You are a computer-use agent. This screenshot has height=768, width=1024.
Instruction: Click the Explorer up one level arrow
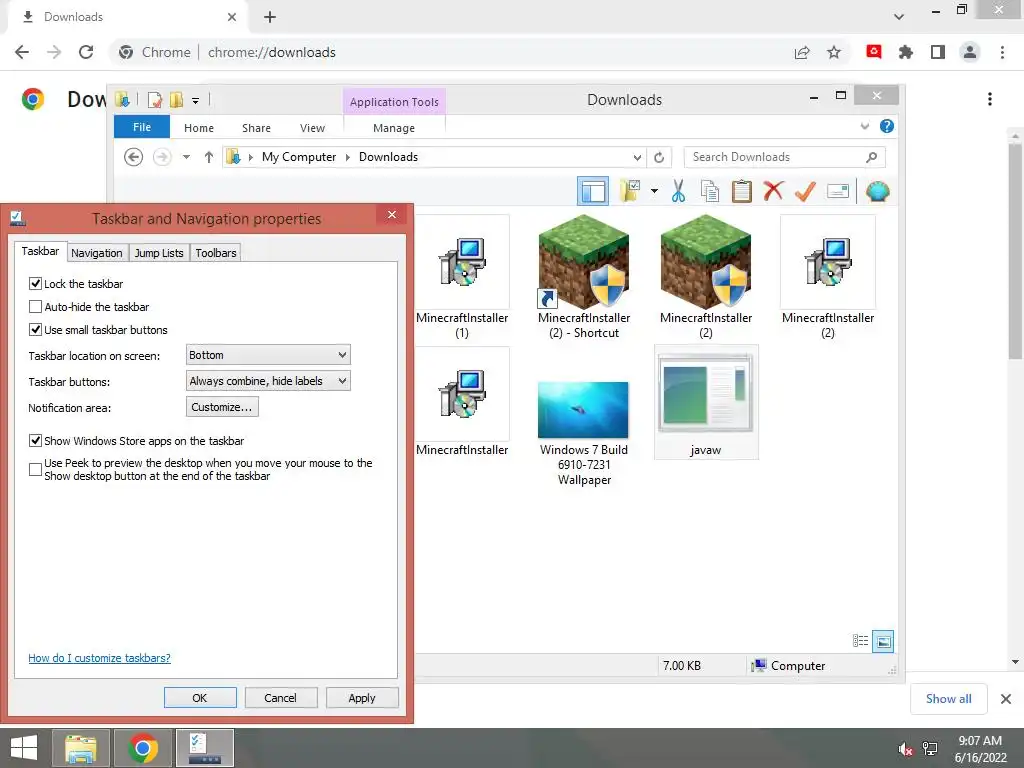pos(209,157)
